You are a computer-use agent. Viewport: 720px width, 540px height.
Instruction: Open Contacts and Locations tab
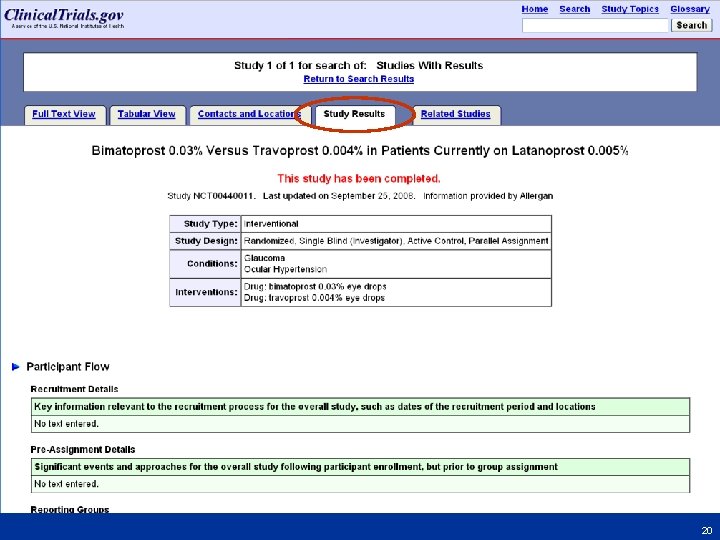click(x=249, y=114)
